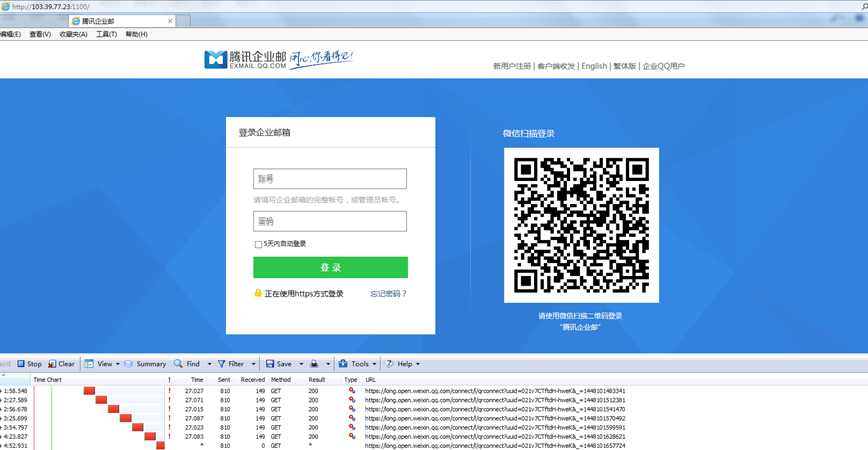Open a new tab beside 腾讯企业邮
The image size is (868, 450).
(183, 21)
